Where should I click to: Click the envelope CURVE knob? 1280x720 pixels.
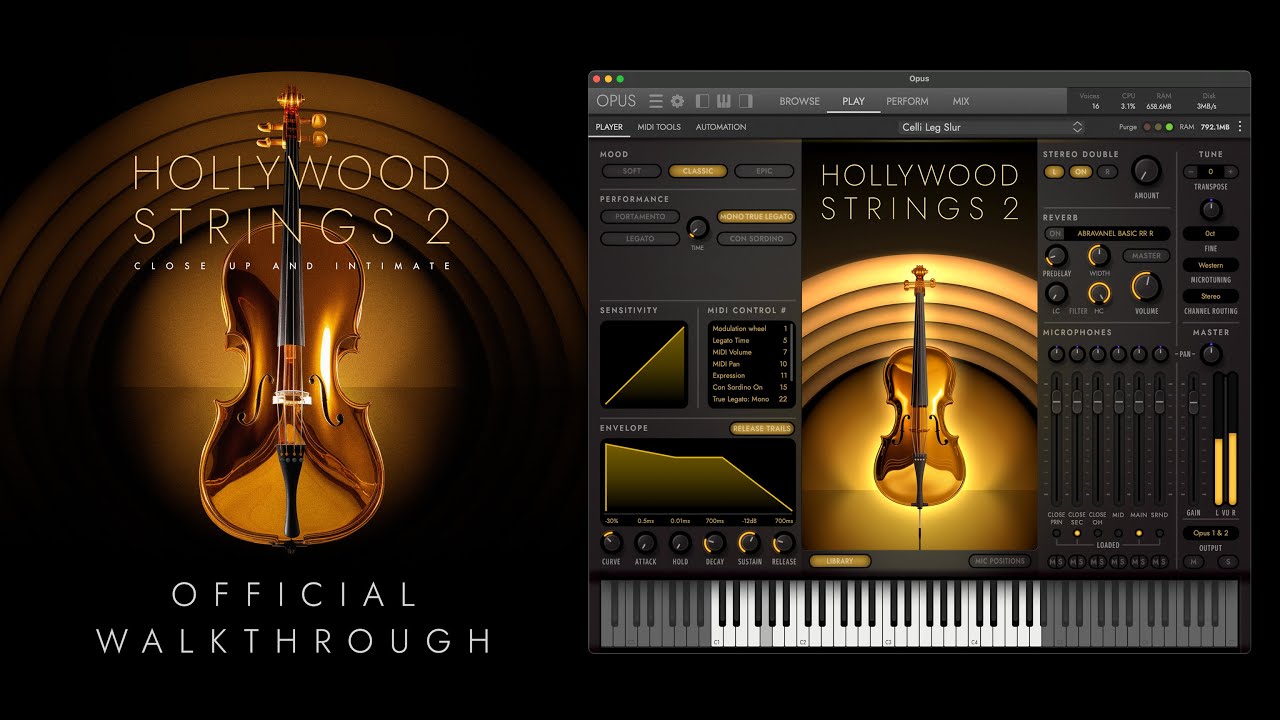coord(610,543)
